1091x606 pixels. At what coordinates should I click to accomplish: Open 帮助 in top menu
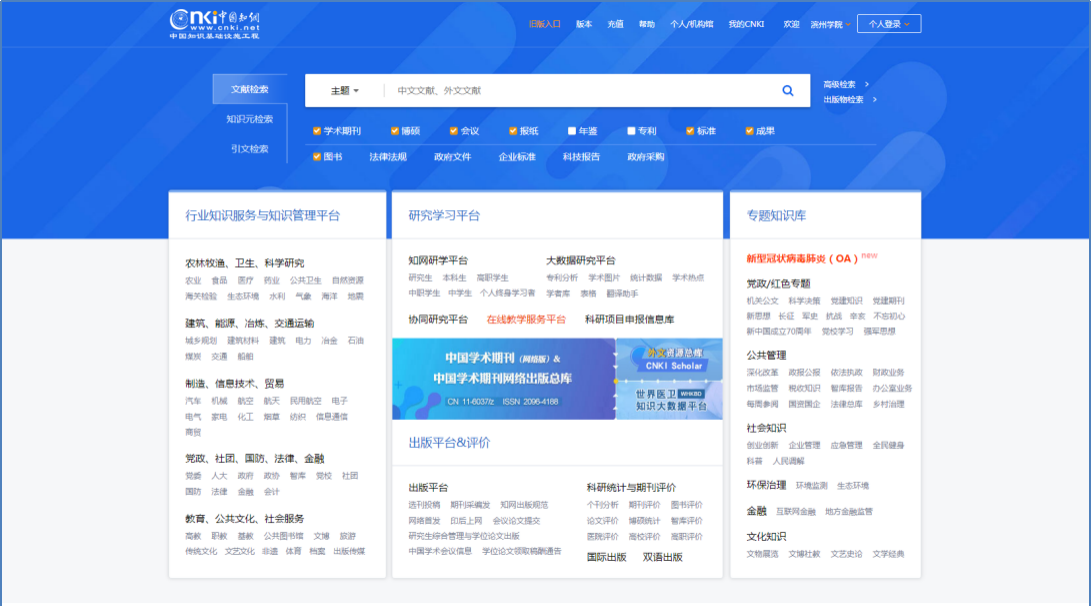[647, 24]
